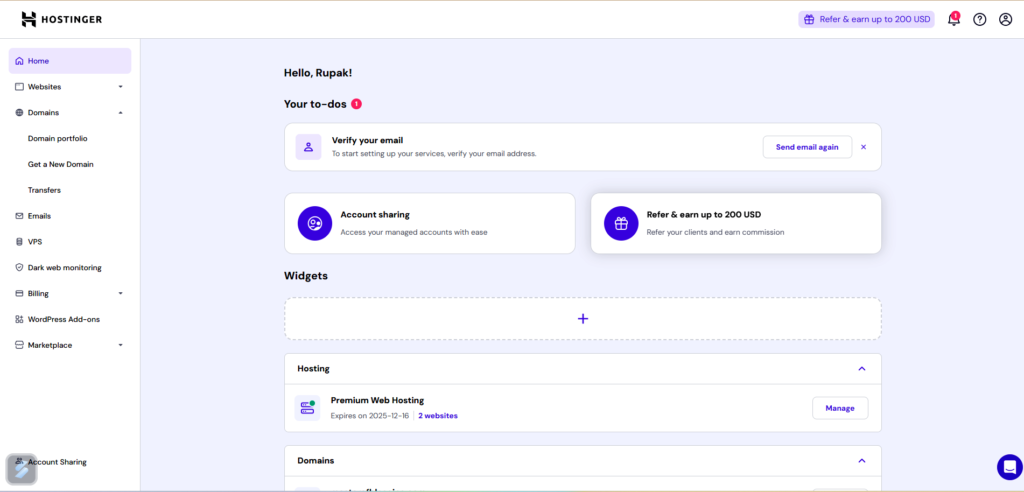Click the plus icon to add a widget

583,319
